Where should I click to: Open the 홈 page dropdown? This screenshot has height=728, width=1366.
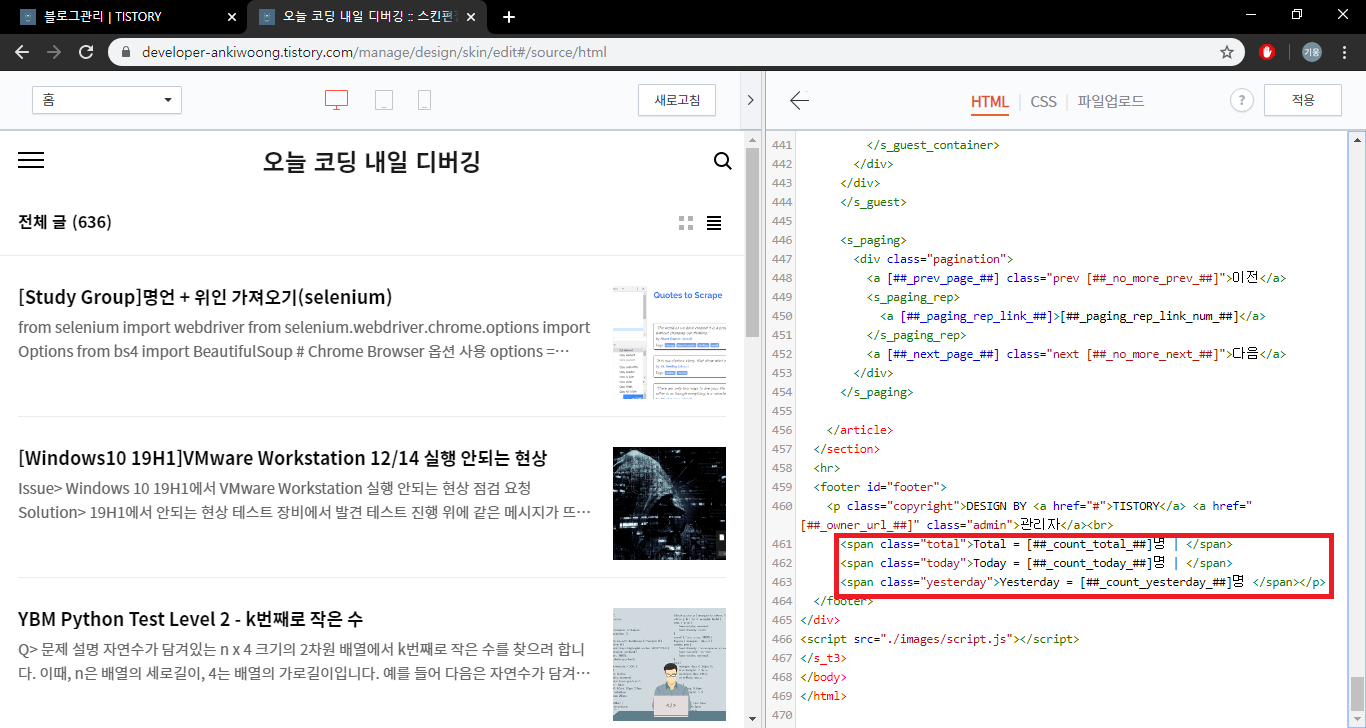pos(107,100)
